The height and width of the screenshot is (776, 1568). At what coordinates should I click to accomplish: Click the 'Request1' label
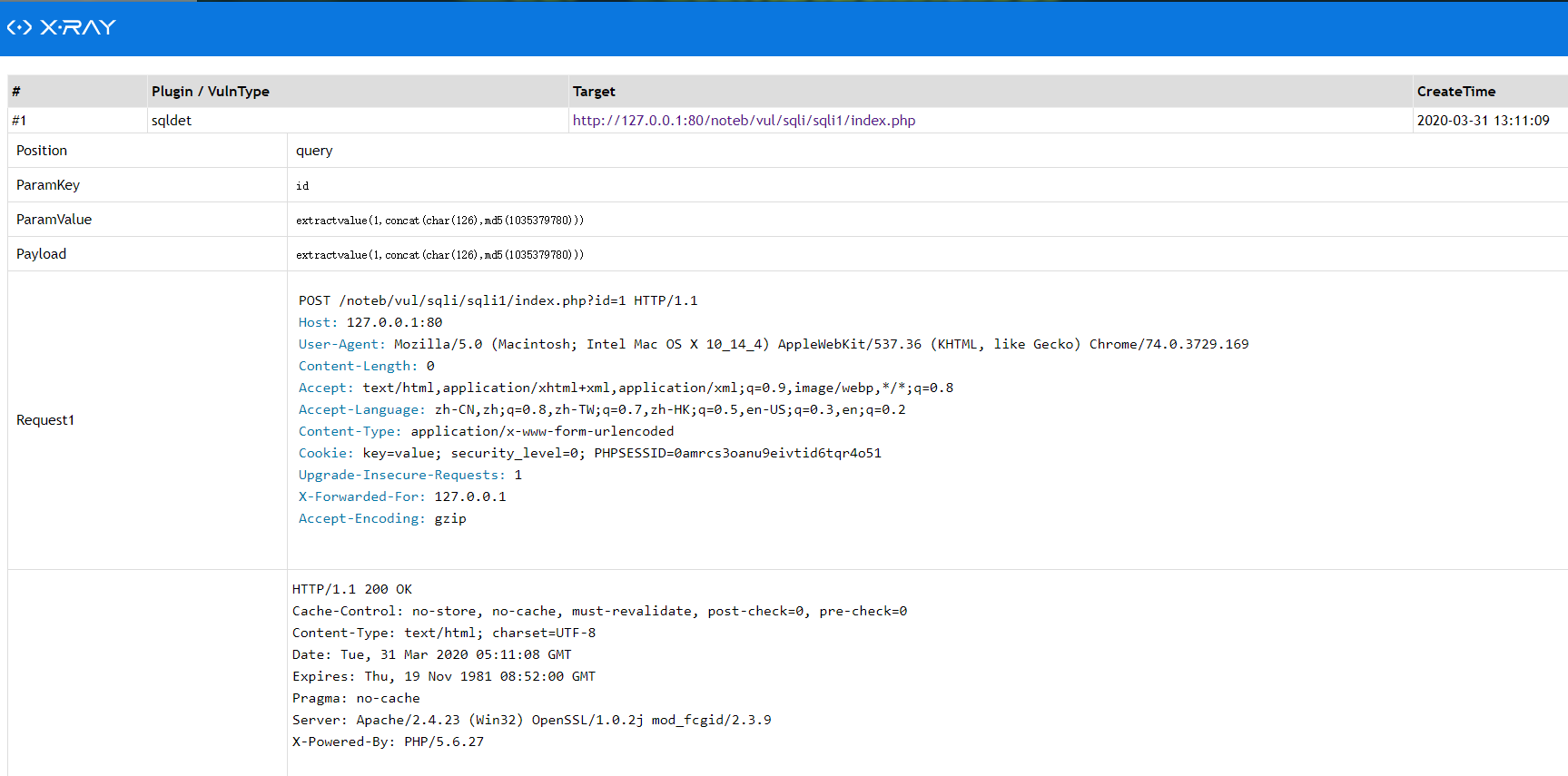[45, 420]
